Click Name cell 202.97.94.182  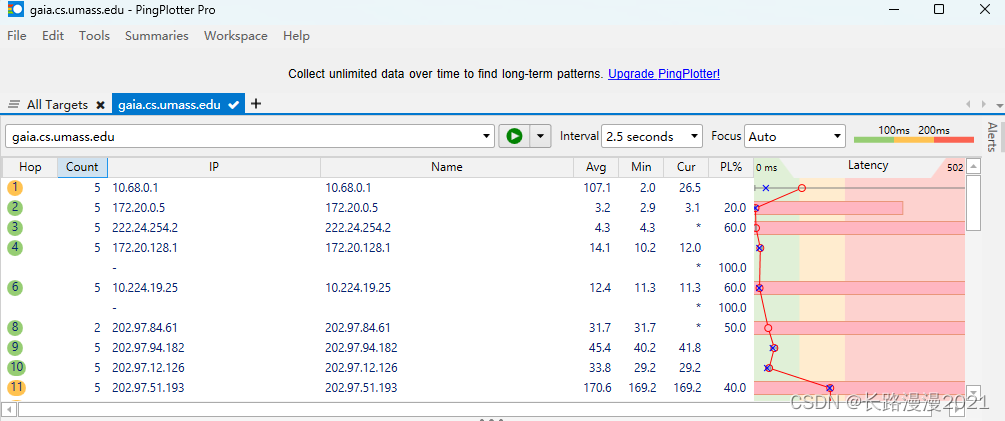(x=361, y=347)
